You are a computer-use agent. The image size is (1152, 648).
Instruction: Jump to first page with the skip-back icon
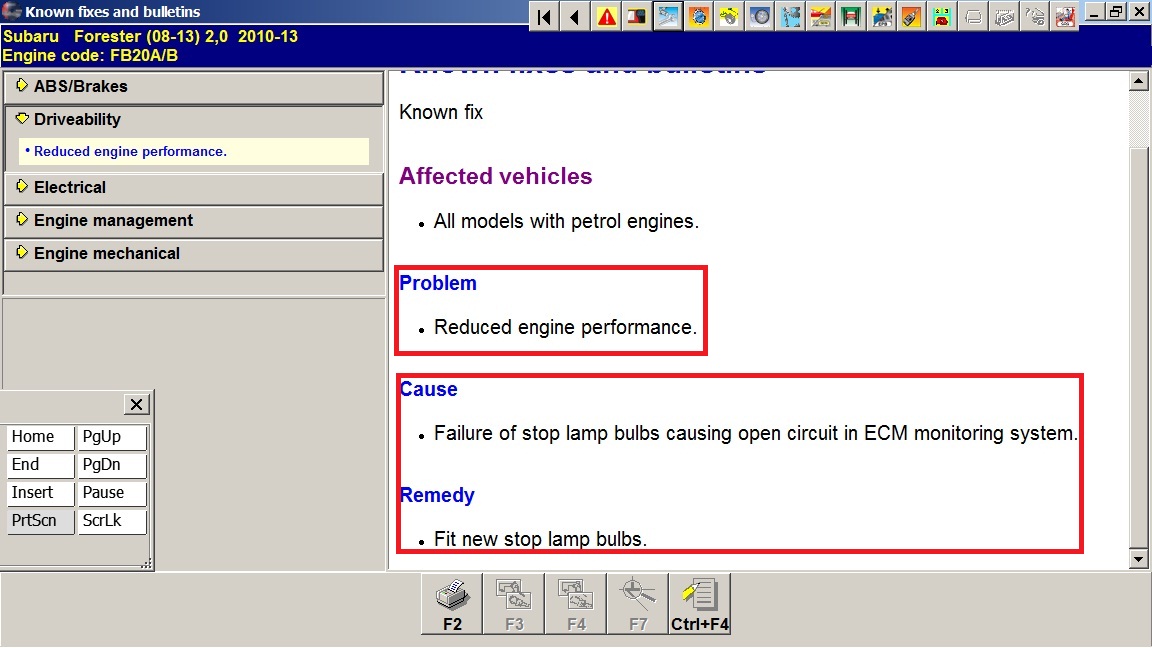pyautogui.click(x=544, y=16)
